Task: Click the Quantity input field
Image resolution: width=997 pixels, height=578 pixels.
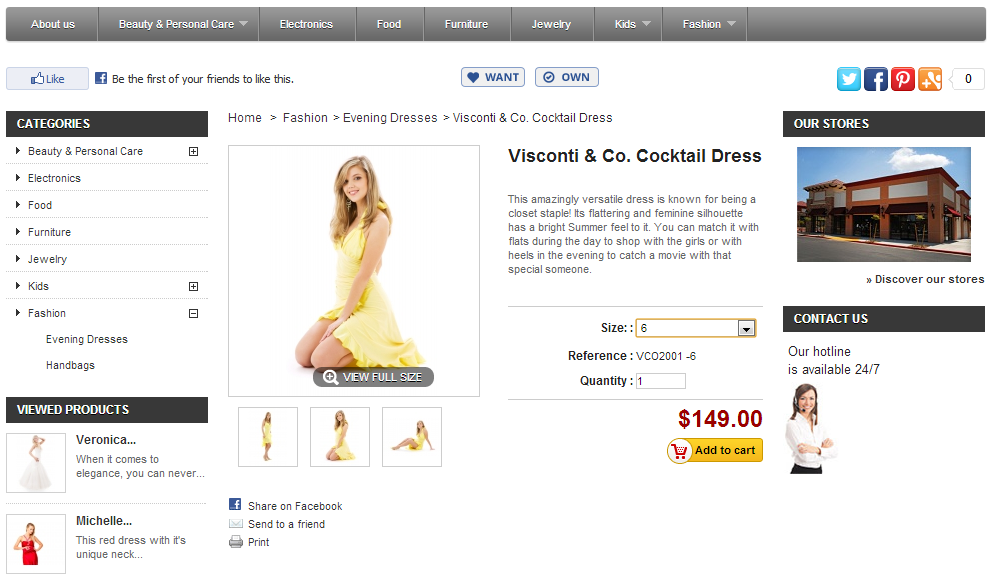Action: pos(660,381)
